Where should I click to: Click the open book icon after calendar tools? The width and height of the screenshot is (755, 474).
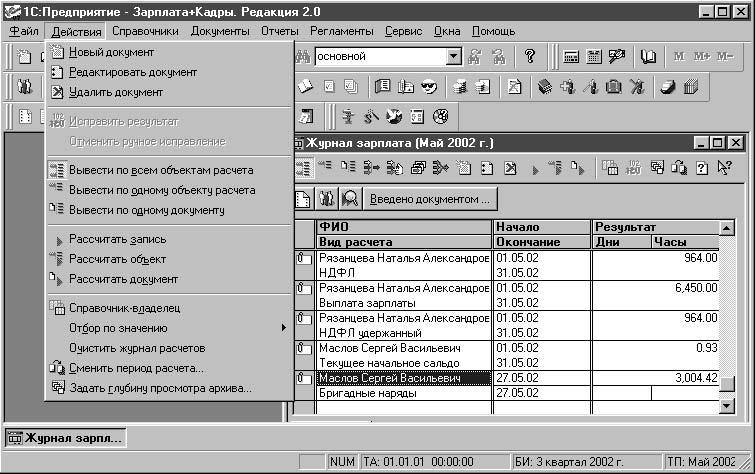648,57
